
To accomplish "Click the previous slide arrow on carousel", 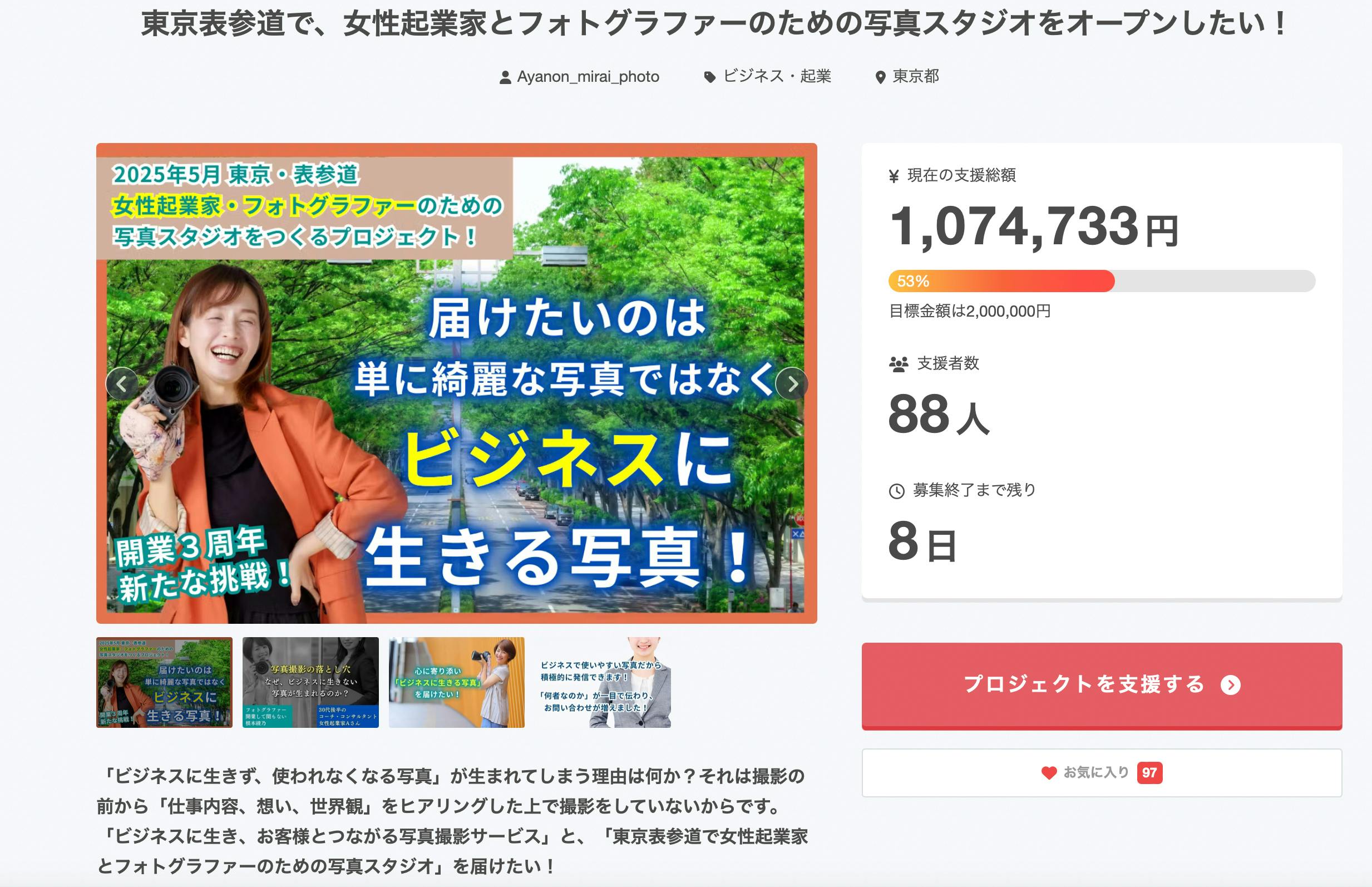I will pyautogui.click(x=122, y=383).
